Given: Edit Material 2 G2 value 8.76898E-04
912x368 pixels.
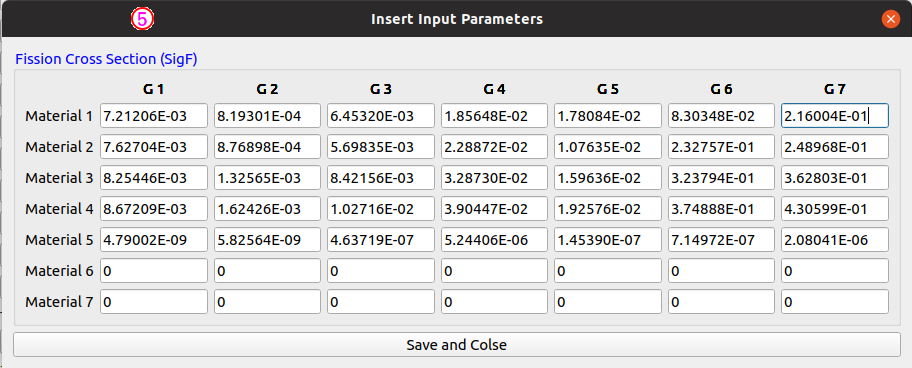Looking at the screenshot, I should [268, 147].
